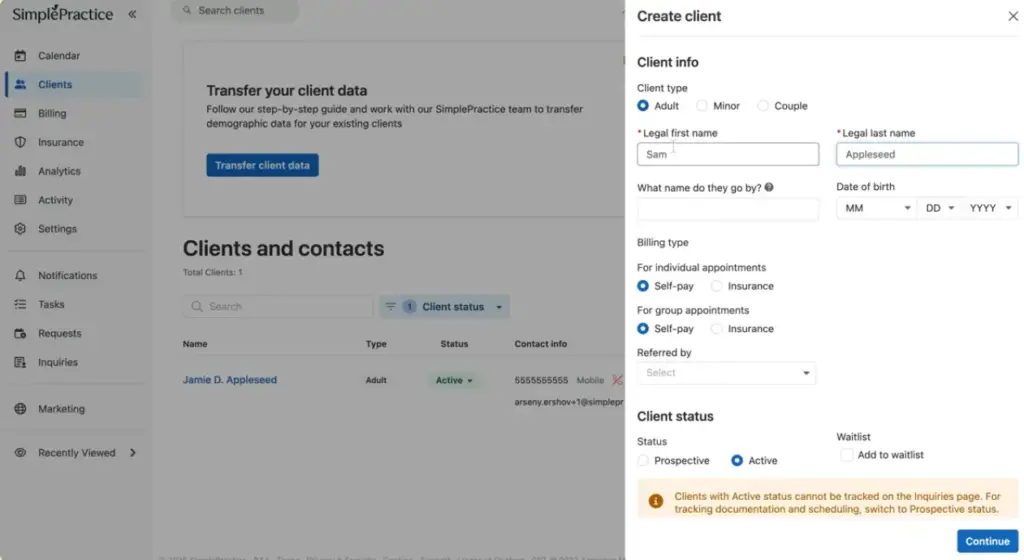Image resolution: width=1024 pixels, height=560 pixels.
Task: Click the Contact info column header
Action: 540,344
